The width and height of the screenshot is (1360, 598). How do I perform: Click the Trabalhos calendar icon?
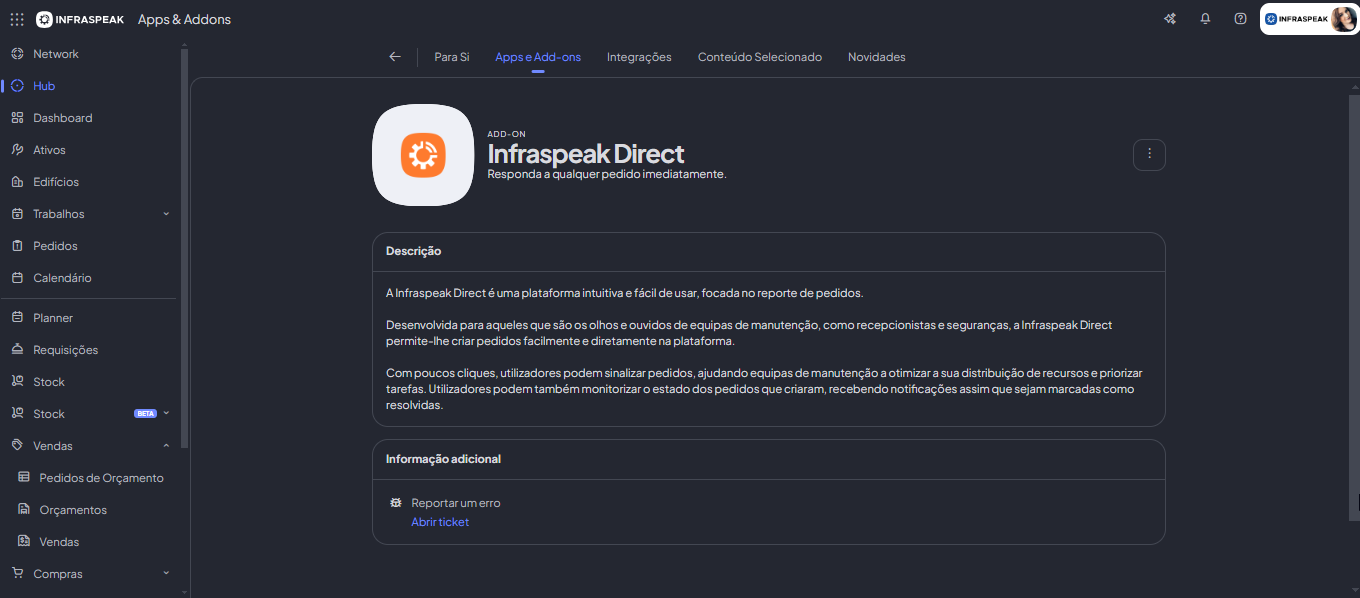click(17, 214)
